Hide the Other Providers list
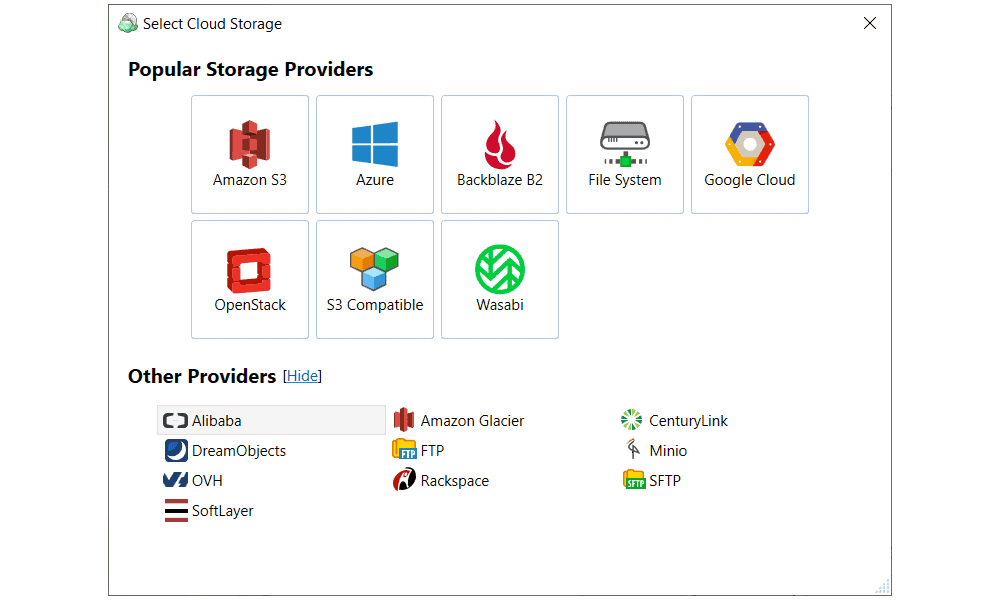 (302, 376)
